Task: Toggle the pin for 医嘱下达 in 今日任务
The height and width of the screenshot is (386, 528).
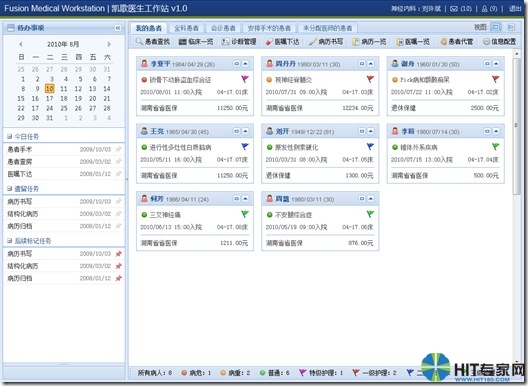Action: point(118,174)
